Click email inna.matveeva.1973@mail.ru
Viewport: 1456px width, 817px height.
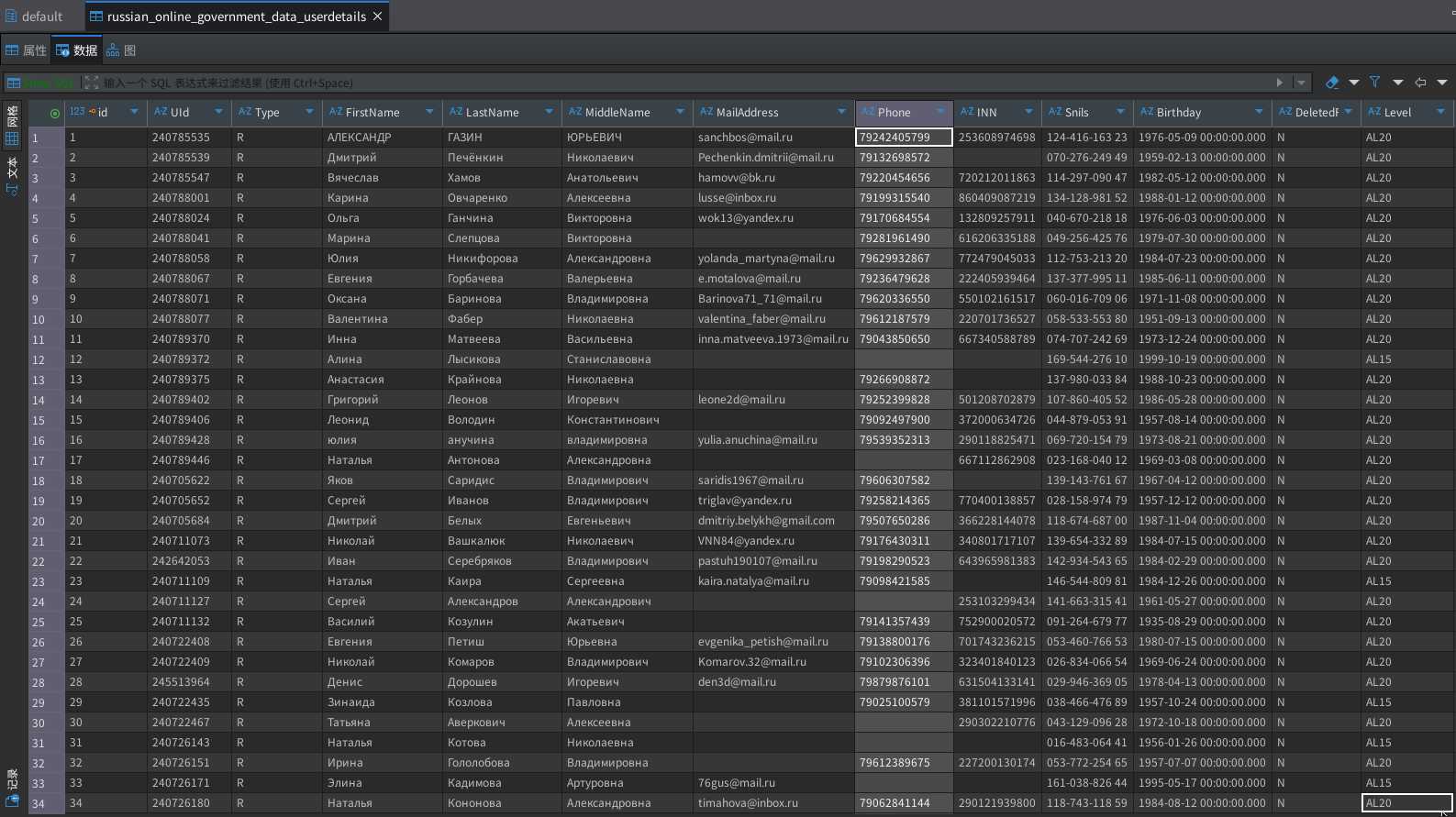pyautogui.click(x=772, y=339)
